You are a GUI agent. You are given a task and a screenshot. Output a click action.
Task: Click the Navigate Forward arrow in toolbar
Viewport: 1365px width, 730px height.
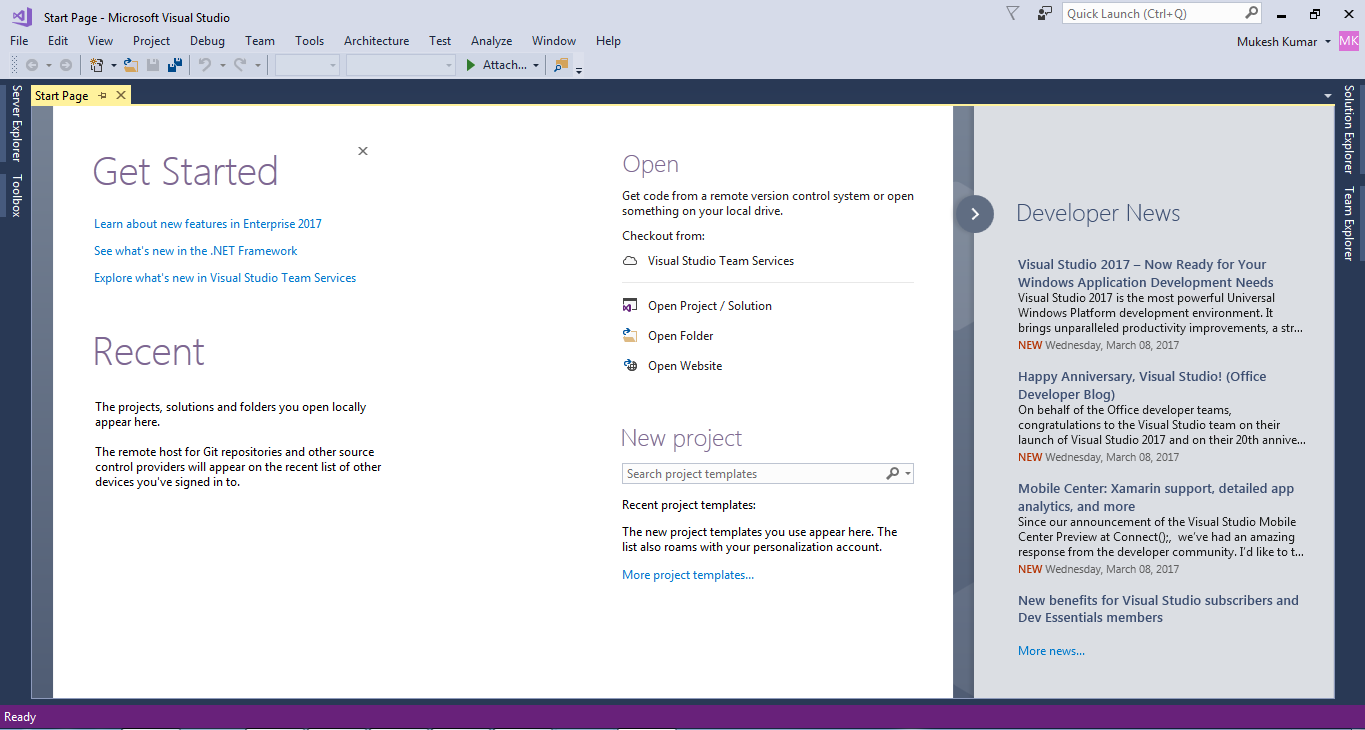[66, 65]
